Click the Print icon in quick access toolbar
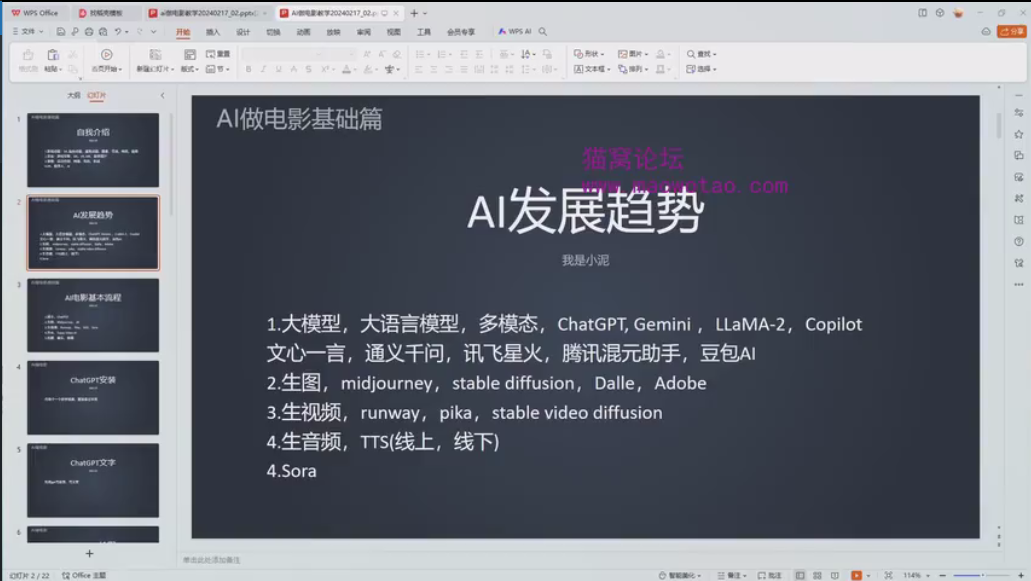This screenshot has height=581, width=1031. (89, 32)
